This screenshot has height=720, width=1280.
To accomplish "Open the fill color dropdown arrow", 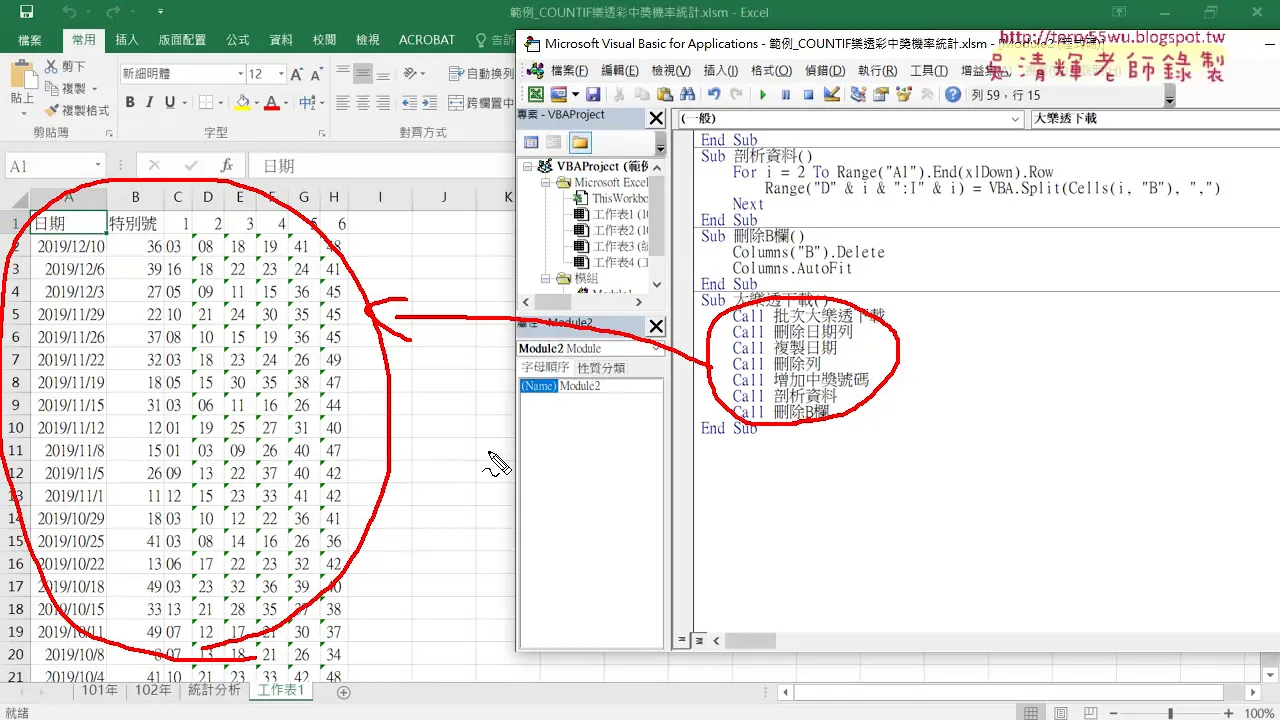I will point(255,102).
